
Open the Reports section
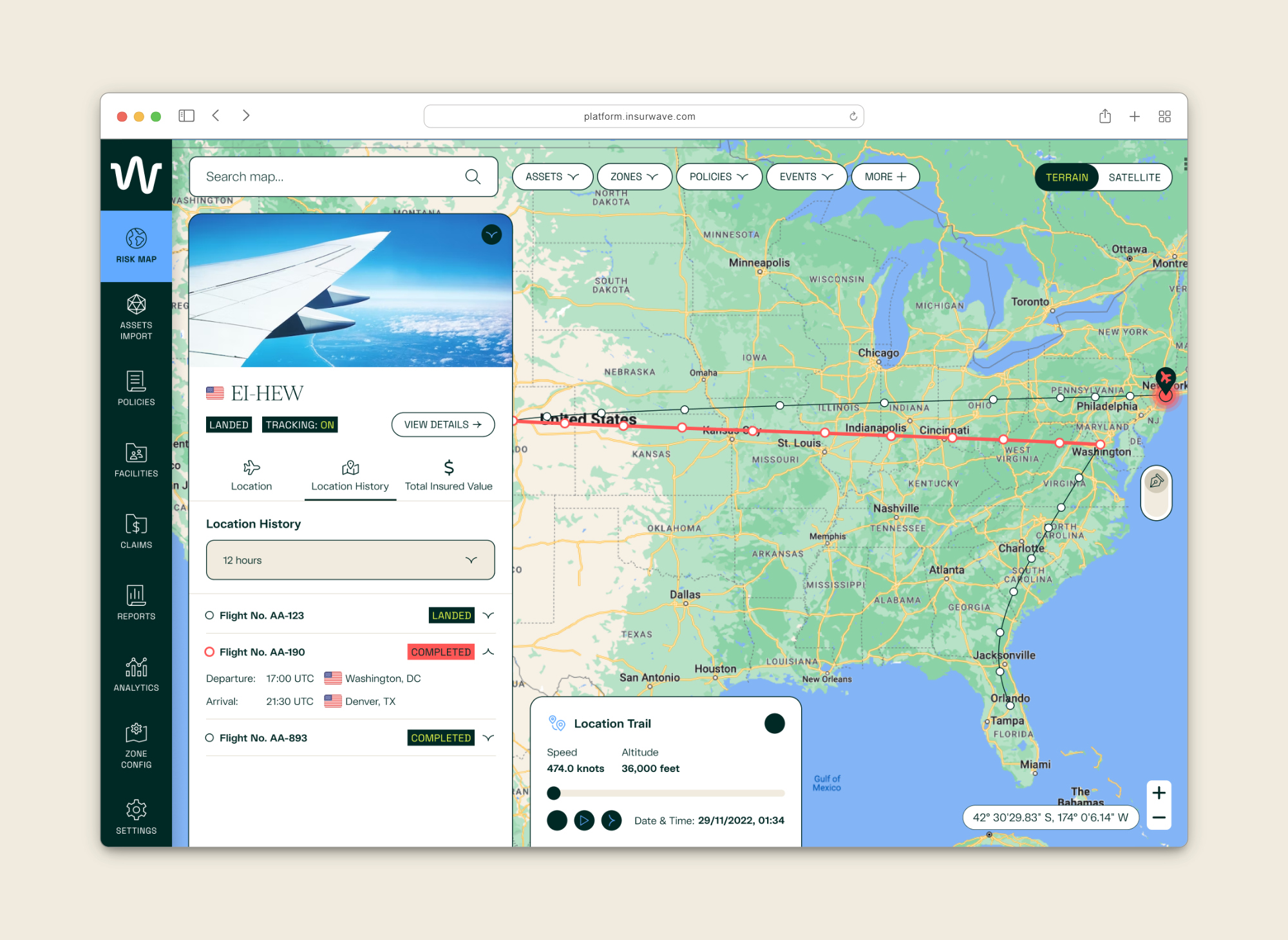point(136,603)
